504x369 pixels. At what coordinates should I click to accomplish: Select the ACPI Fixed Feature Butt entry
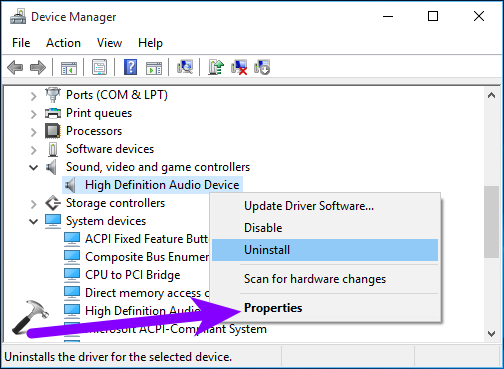(147, 239)
